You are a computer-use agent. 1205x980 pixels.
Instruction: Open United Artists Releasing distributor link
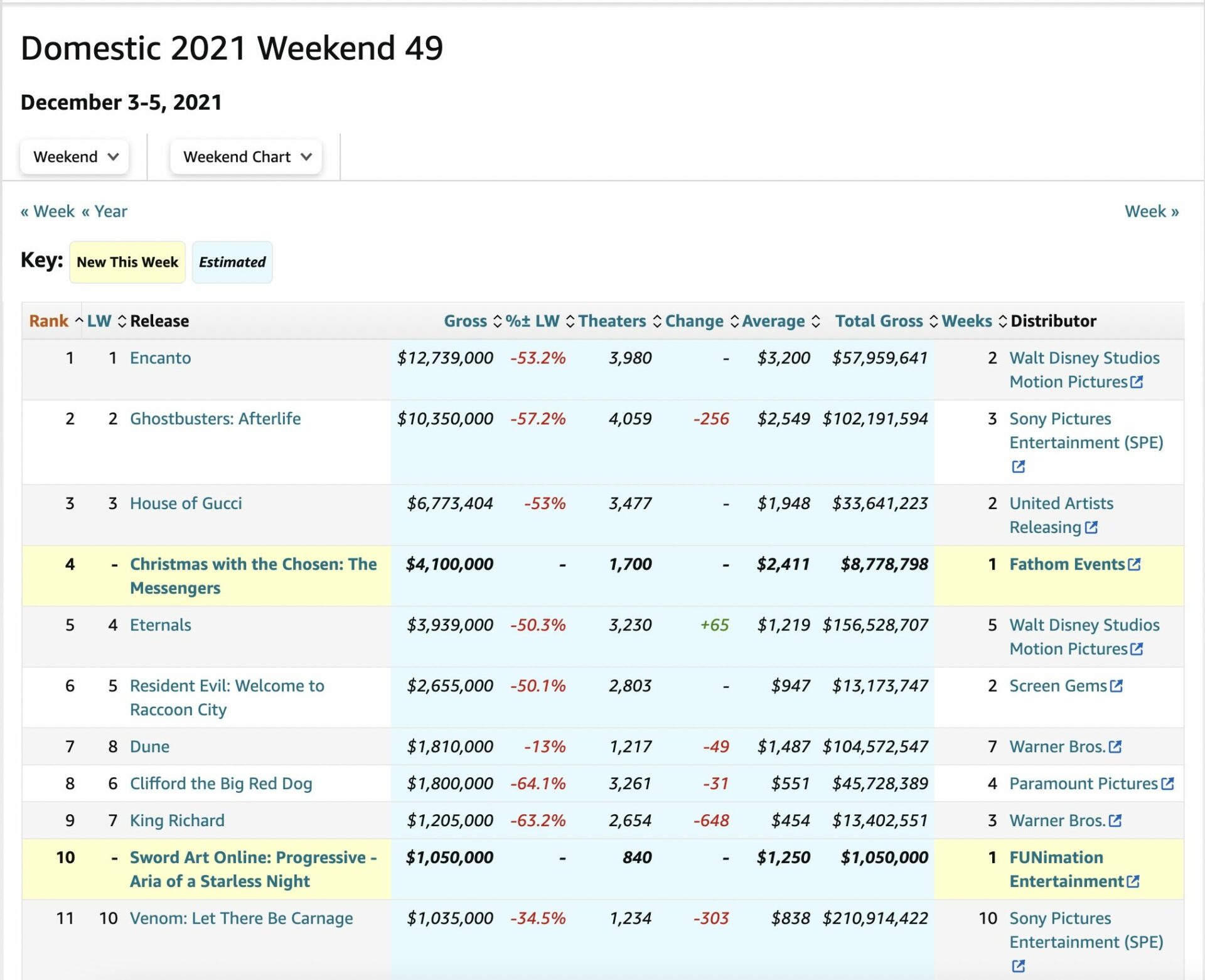1061,515
